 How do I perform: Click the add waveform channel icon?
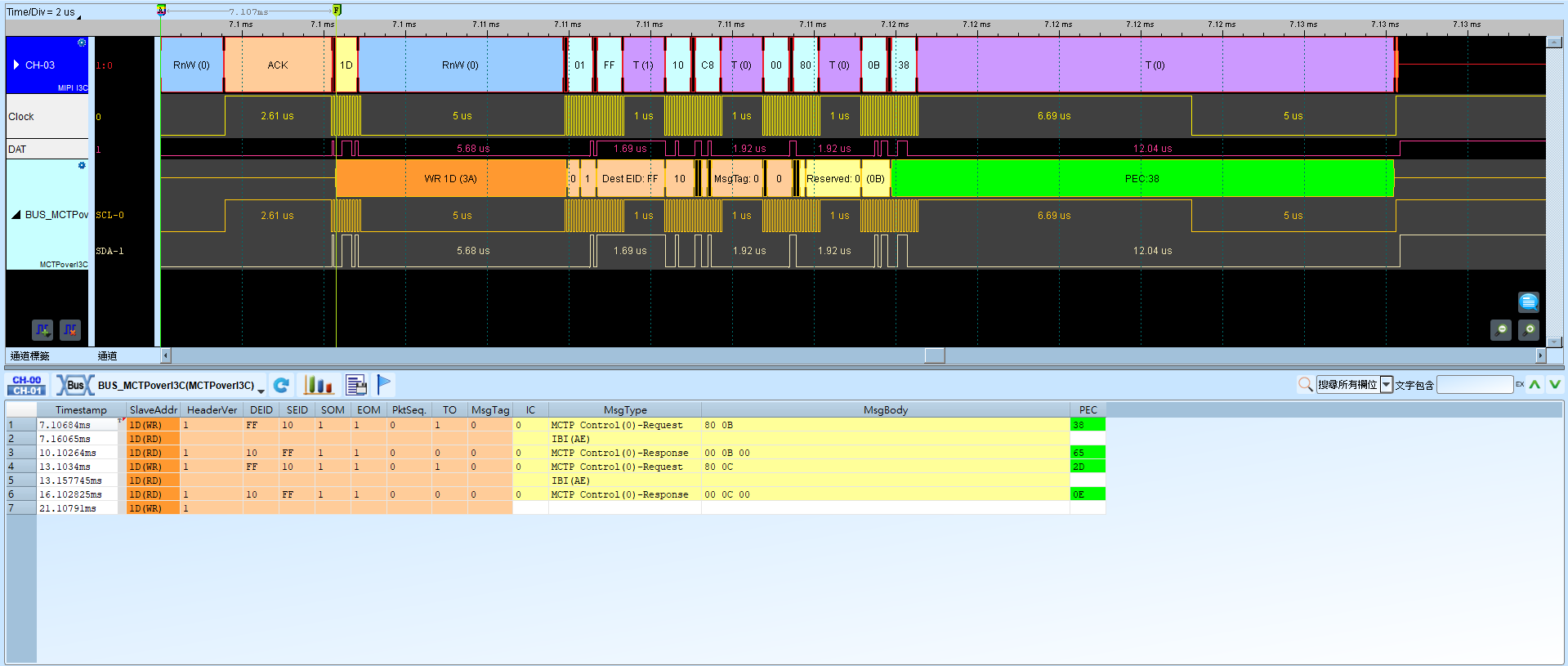pos(42,330)
